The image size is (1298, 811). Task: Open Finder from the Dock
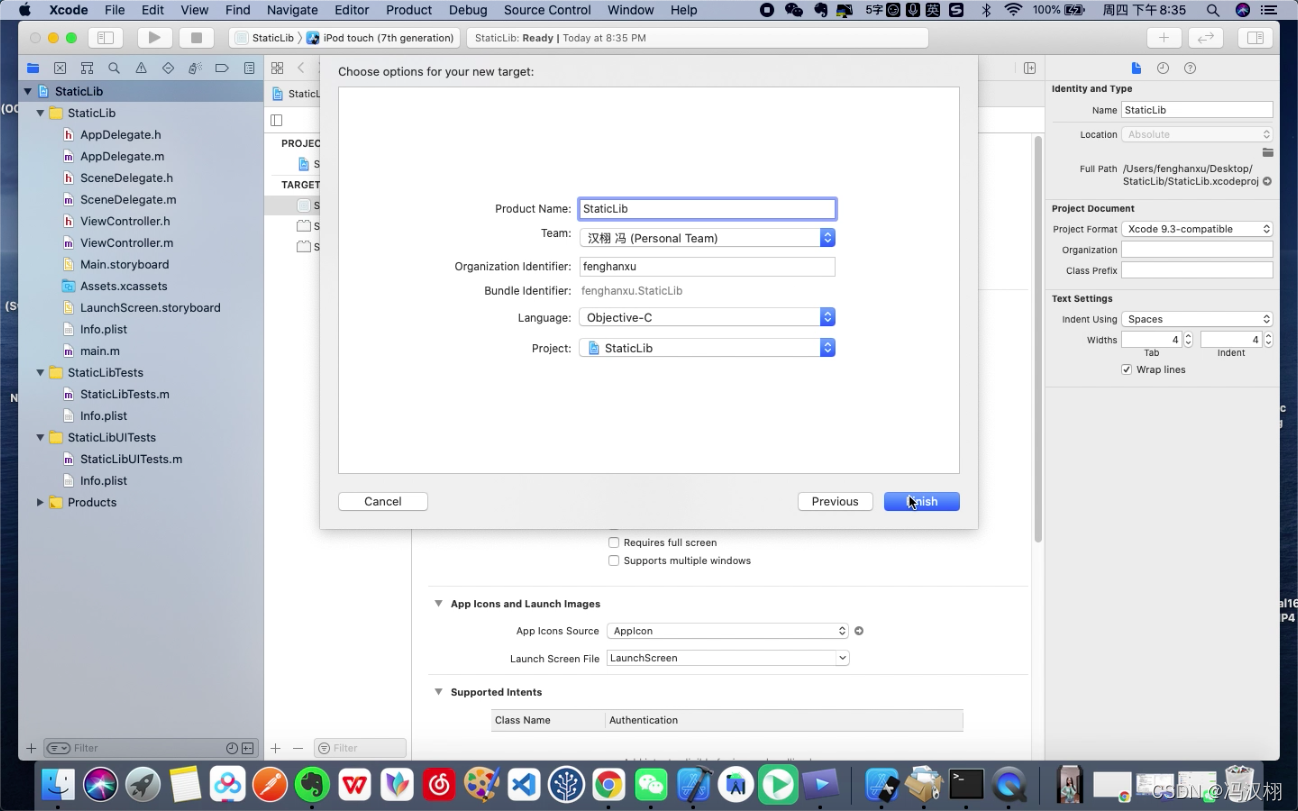click(x=59, y=785)
